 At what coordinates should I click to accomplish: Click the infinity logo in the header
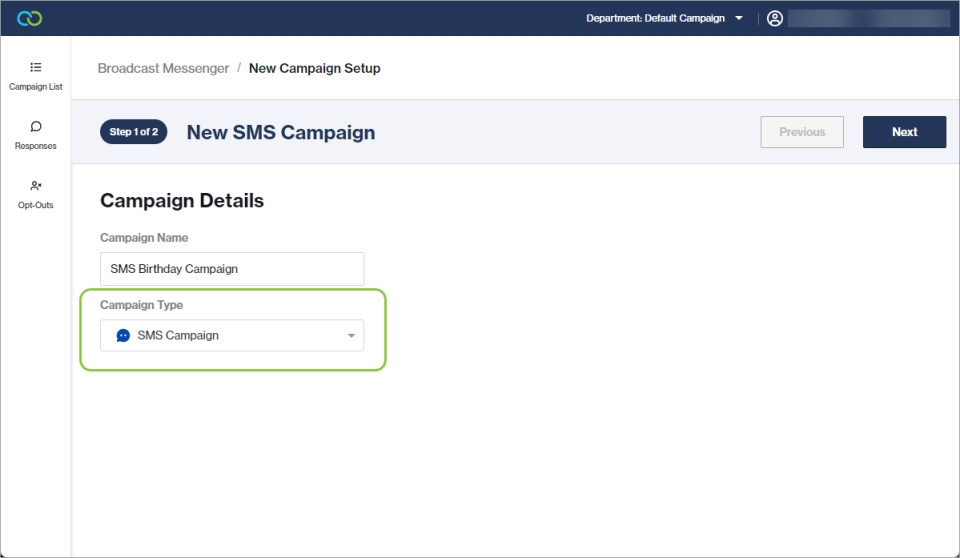point(29,18)
